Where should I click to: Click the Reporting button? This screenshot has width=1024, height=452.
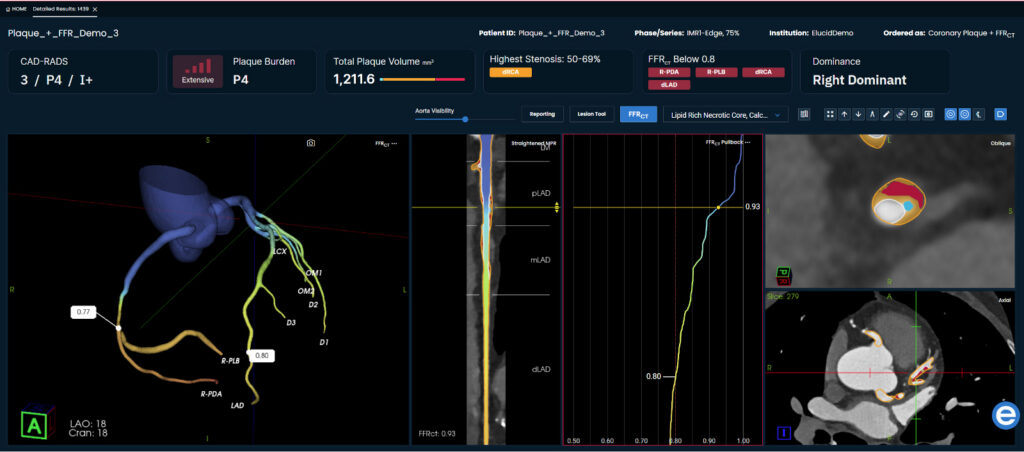(542, 114)
